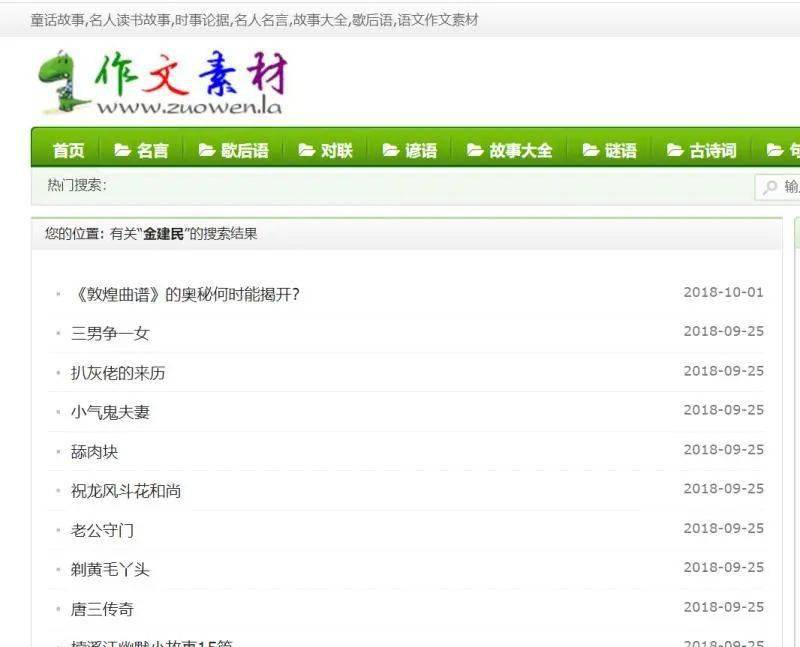Image resolution: width=800 pixels, height=647 pixels.
Task: Go to the 首页 home tab
Action: [x=68, y=151]
